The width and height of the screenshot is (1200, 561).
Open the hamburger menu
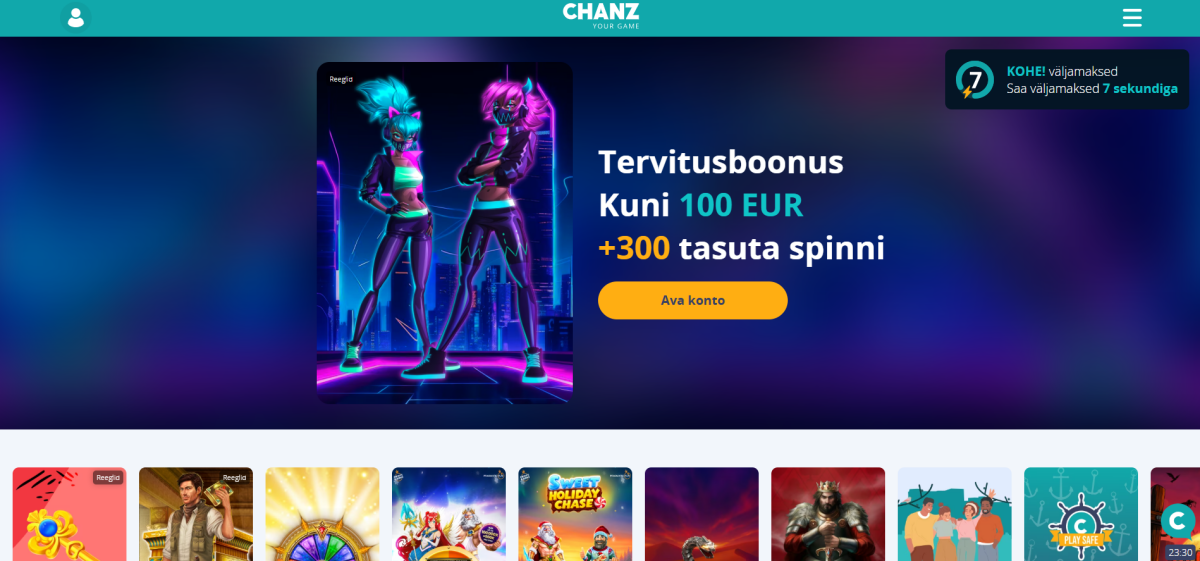coord(1132,18)
